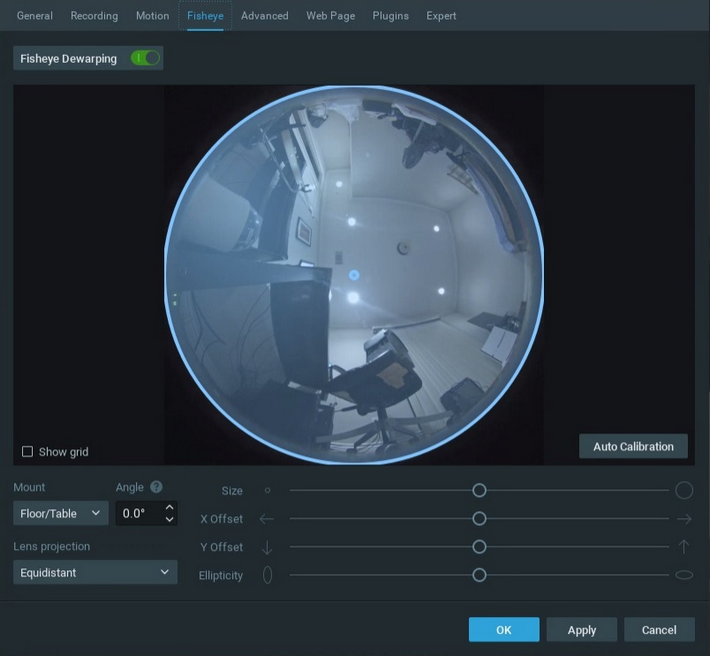Image resolution: width=710 pixels, height=656 pixels.
Task: Decrease the Angle value with down arrow
Action: point(169,519)
